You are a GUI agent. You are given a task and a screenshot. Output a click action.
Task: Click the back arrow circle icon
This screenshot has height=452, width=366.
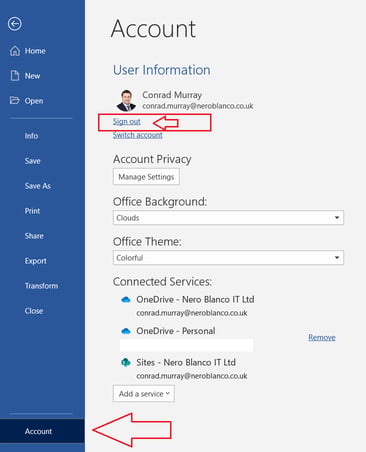click(x=15, y=24)
